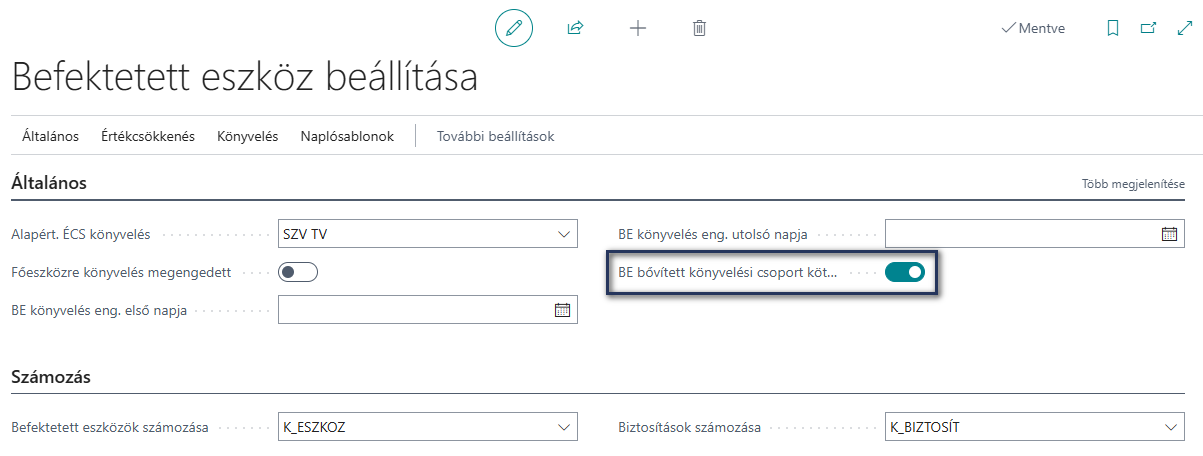Viewport: 1203px width, 456px height.
Task: Click the K_BIZTOSÍT value field
Action: pyautogui.click(x=1035, y=427)
